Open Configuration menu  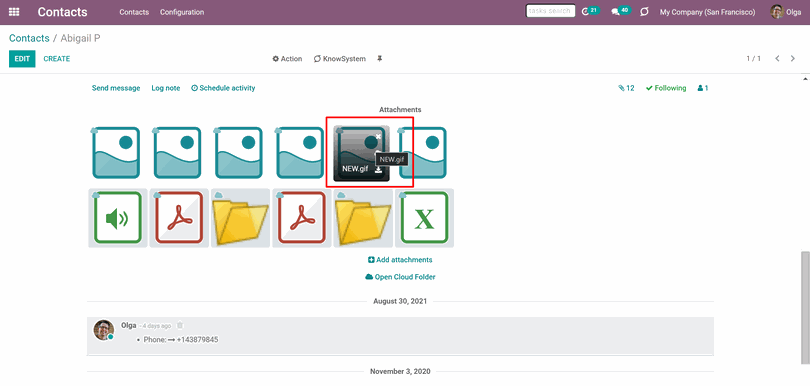182,12
